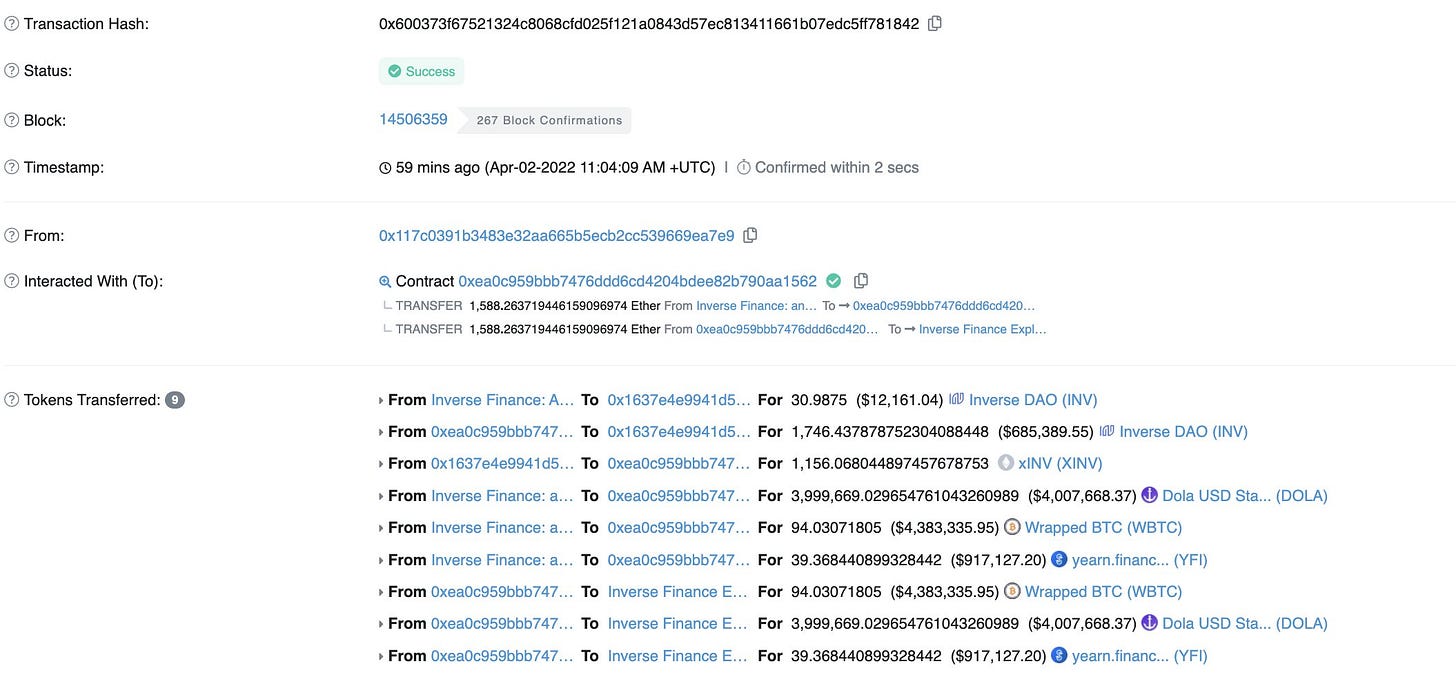Viewport: 1456px width, 682px height.
Task: Expand the 30.9875 INV transfer row arrow
Action: coord(381,400)
